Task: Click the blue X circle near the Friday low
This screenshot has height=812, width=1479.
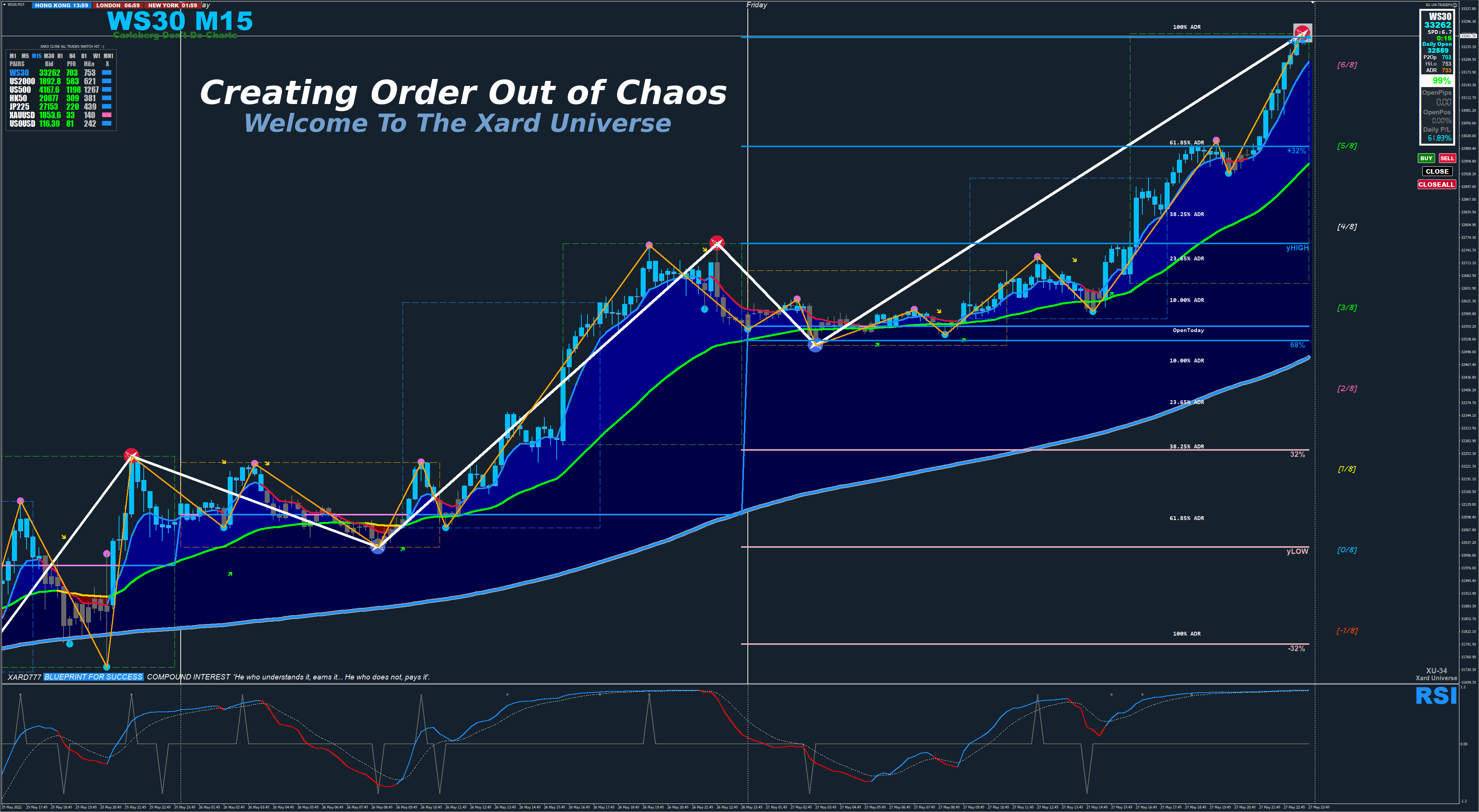Action: coord(815,345)
